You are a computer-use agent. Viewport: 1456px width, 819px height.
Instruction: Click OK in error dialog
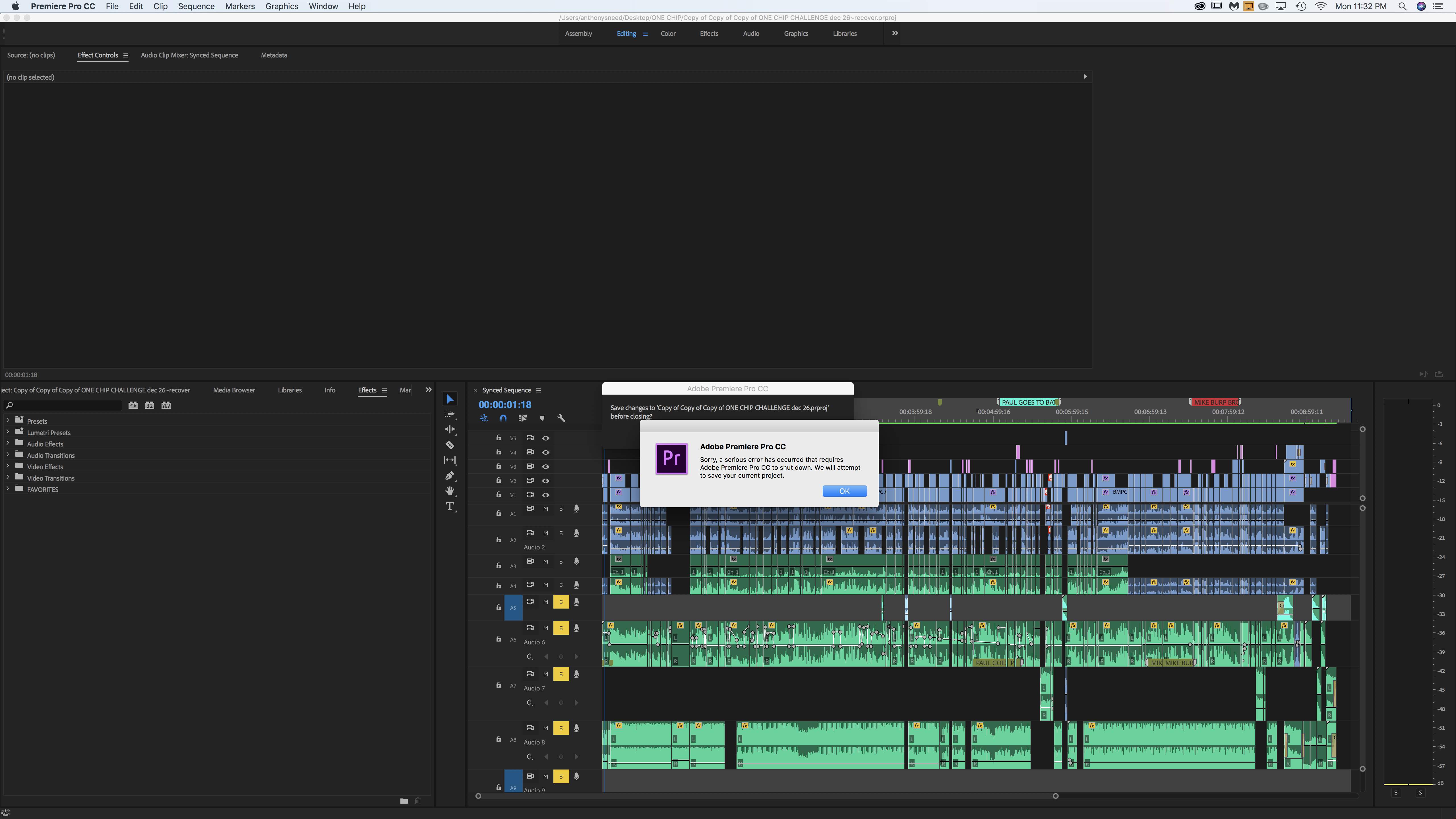click(844, 491)
